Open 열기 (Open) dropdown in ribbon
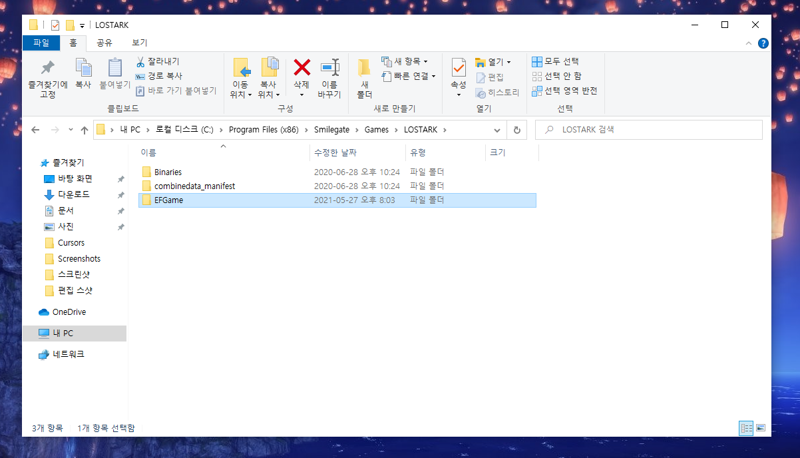The image size is (800, 458). (493, 62)
